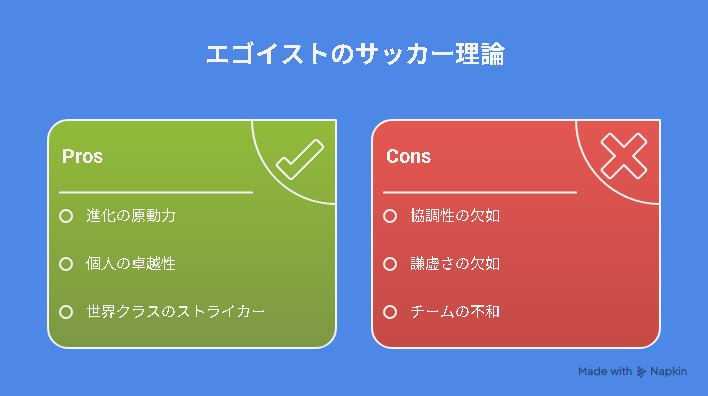This screenshot has width=708, height=396.
Task: Click the 協調性の欠如 text item
Action: pos(455,216)
